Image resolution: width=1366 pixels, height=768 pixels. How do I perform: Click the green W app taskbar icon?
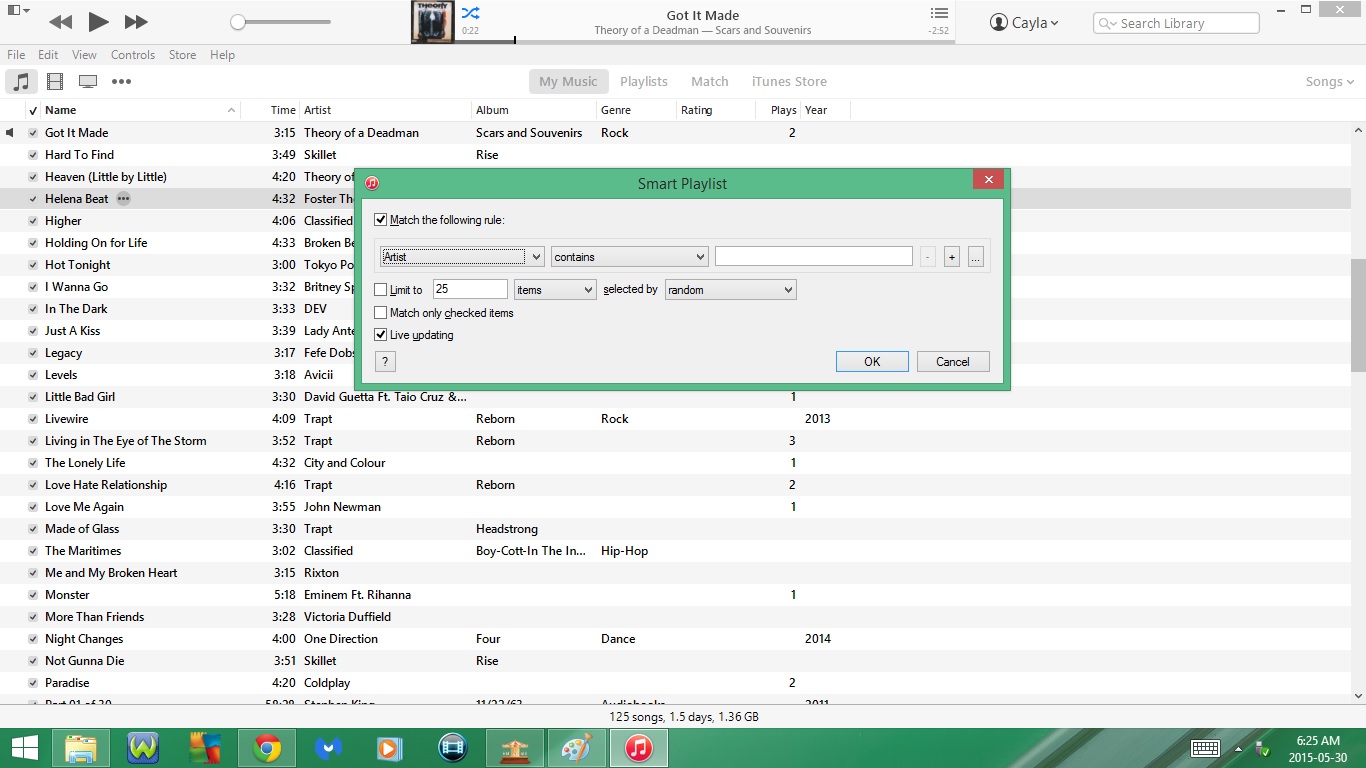click(x=143, y=748)
